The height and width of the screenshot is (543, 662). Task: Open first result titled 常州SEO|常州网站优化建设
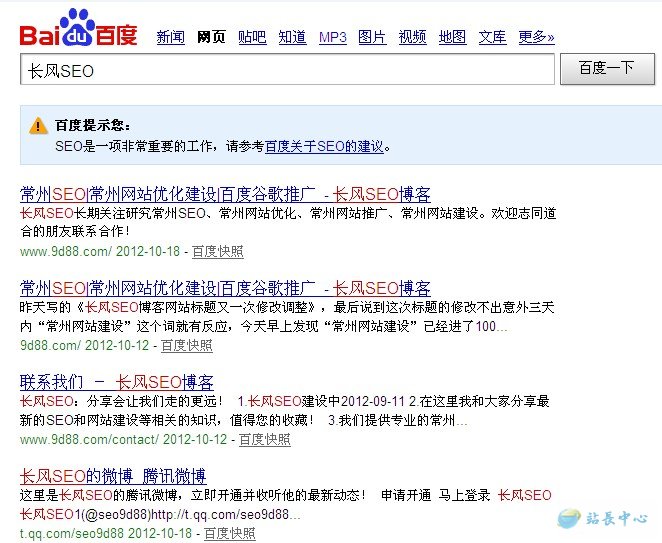tap(225, 194)
